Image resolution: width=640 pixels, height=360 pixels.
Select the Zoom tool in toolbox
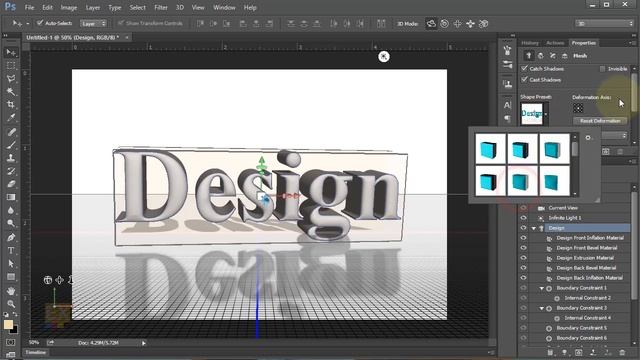tap(11, 304)
